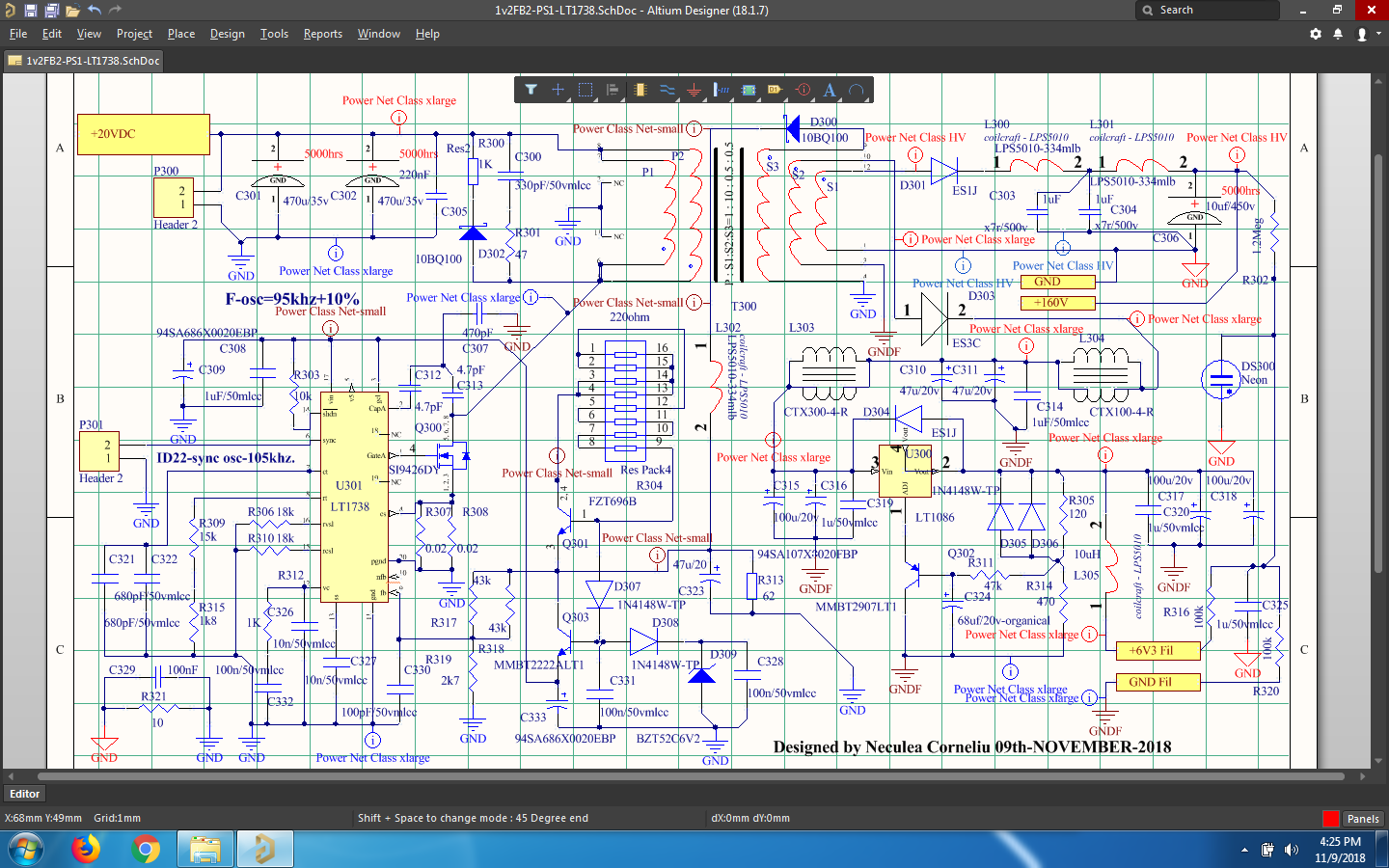Select the +6V3 Fil port
Viewport: 1389px width, 868px height.
pos(1157,651)
